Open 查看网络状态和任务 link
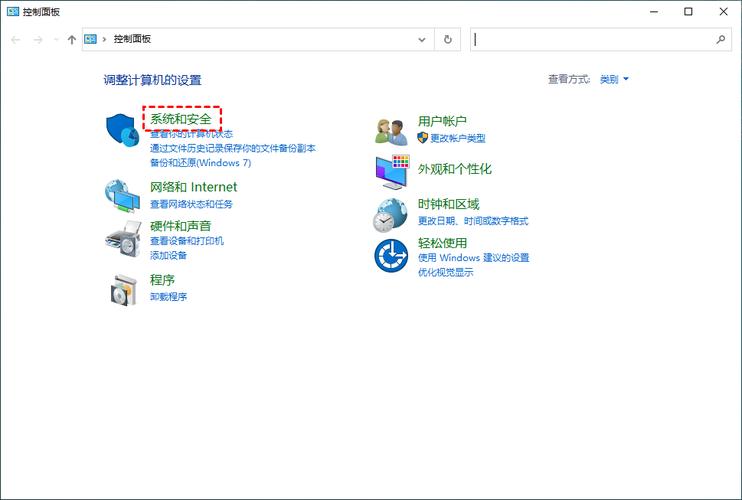 click(191, 204)
